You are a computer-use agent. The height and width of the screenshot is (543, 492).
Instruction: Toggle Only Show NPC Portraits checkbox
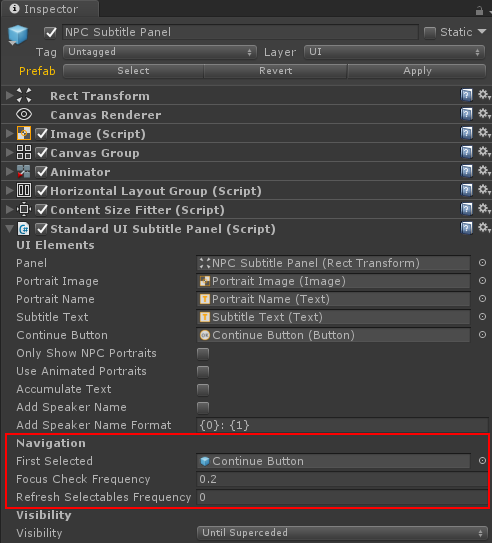[x=203, y=354]
